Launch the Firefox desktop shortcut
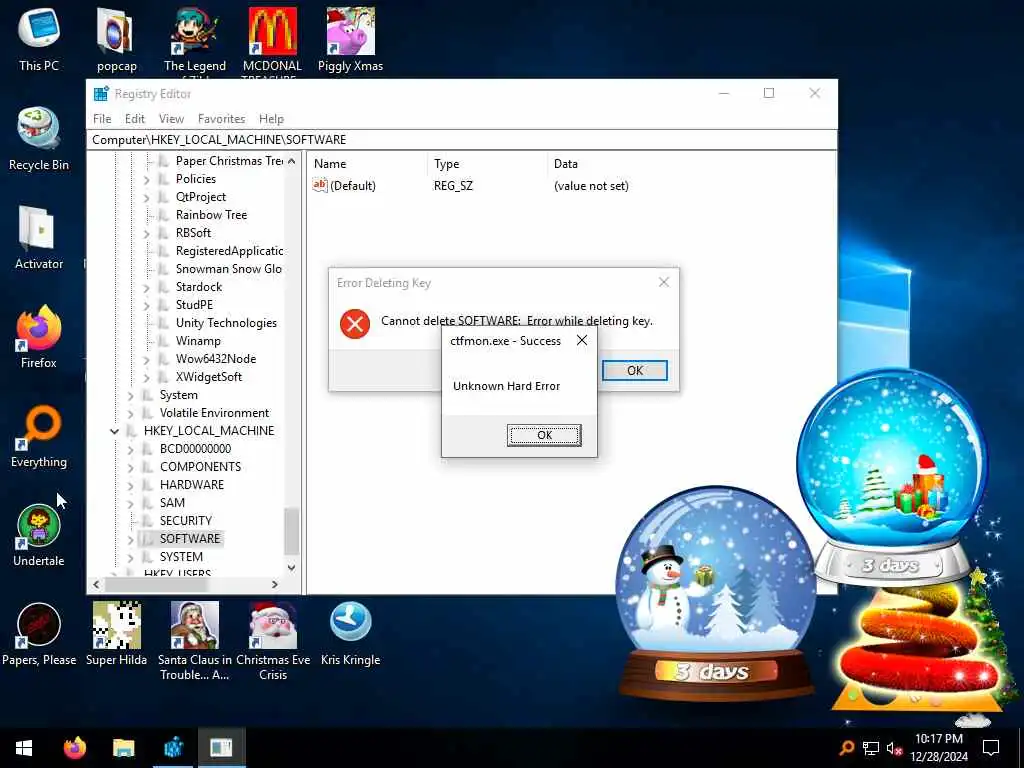 click(39, 336)
